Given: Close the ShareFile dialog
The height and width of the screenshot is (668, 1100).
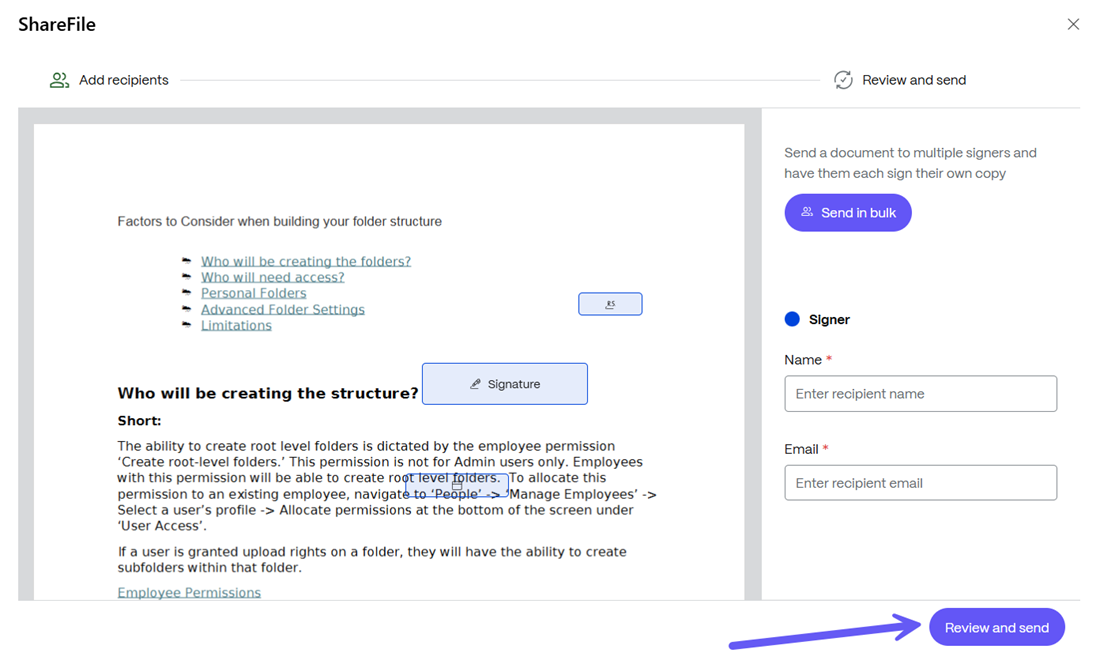Looking at the screenshot, I should click(x=1073, y=25).
